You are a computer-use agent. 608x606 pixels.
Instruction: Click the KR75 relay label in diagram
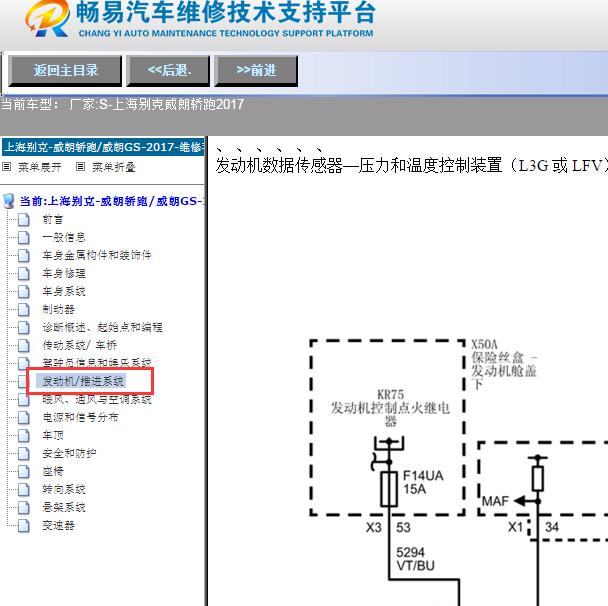(x=390, y=408)
